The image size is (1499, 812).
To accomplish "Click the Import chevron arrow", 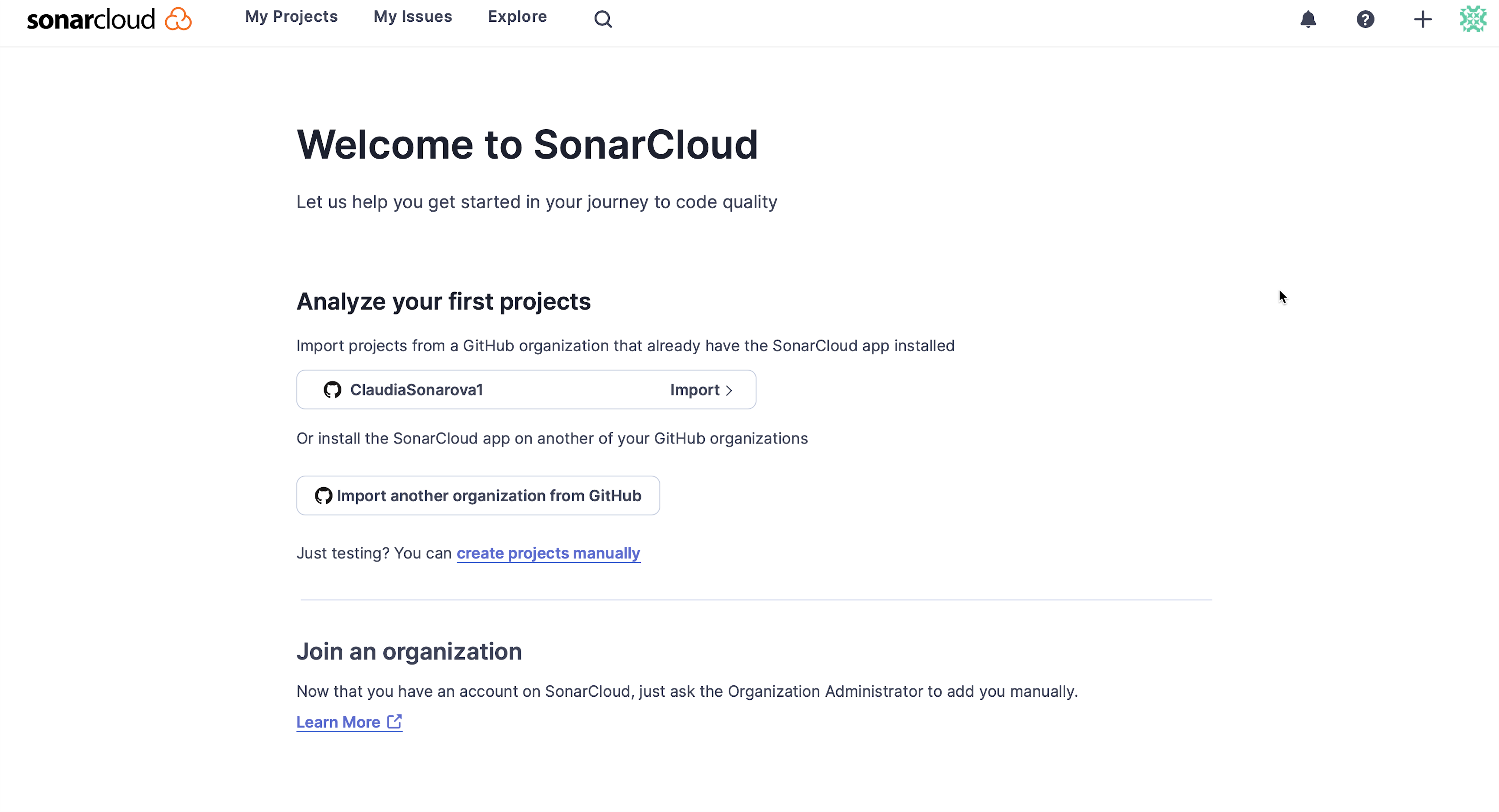I will [x=729, y=390].
